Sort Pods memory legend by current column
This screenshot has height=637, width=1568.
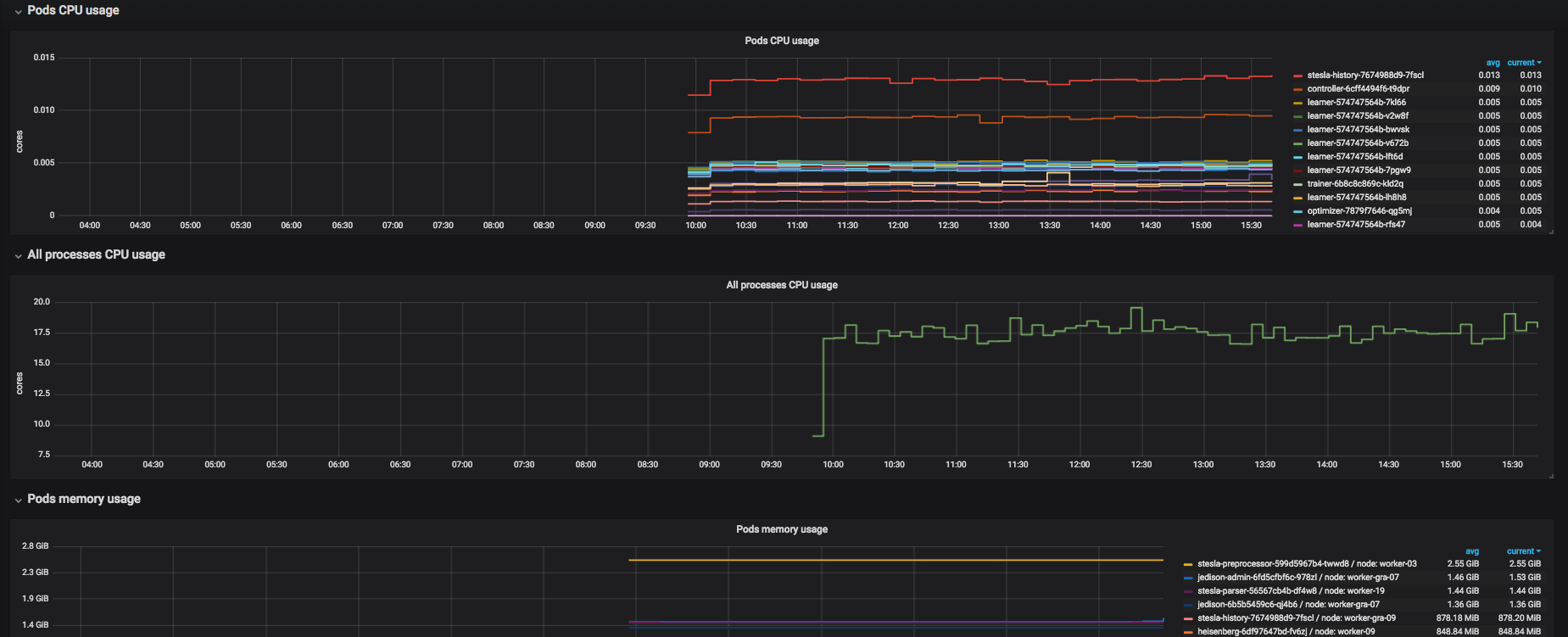point(1524,551)
